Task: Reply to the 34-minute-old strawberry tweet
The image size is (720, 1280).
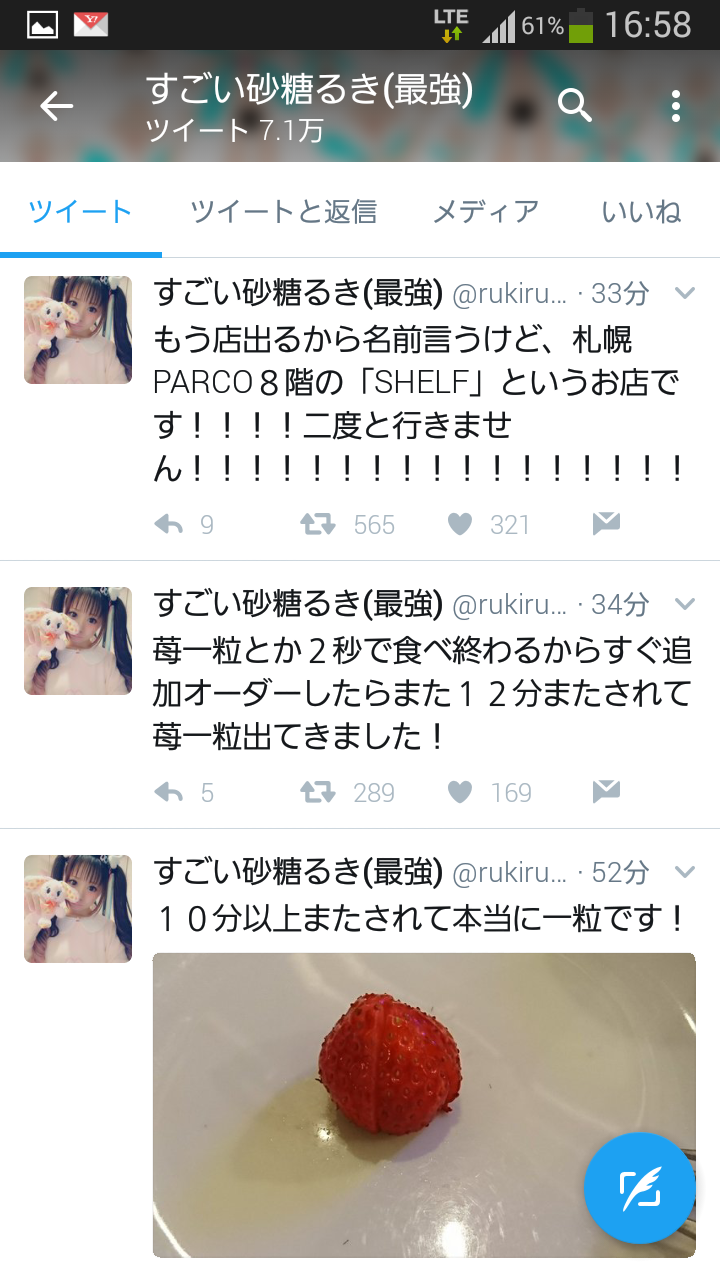Action: coord(169,792)
